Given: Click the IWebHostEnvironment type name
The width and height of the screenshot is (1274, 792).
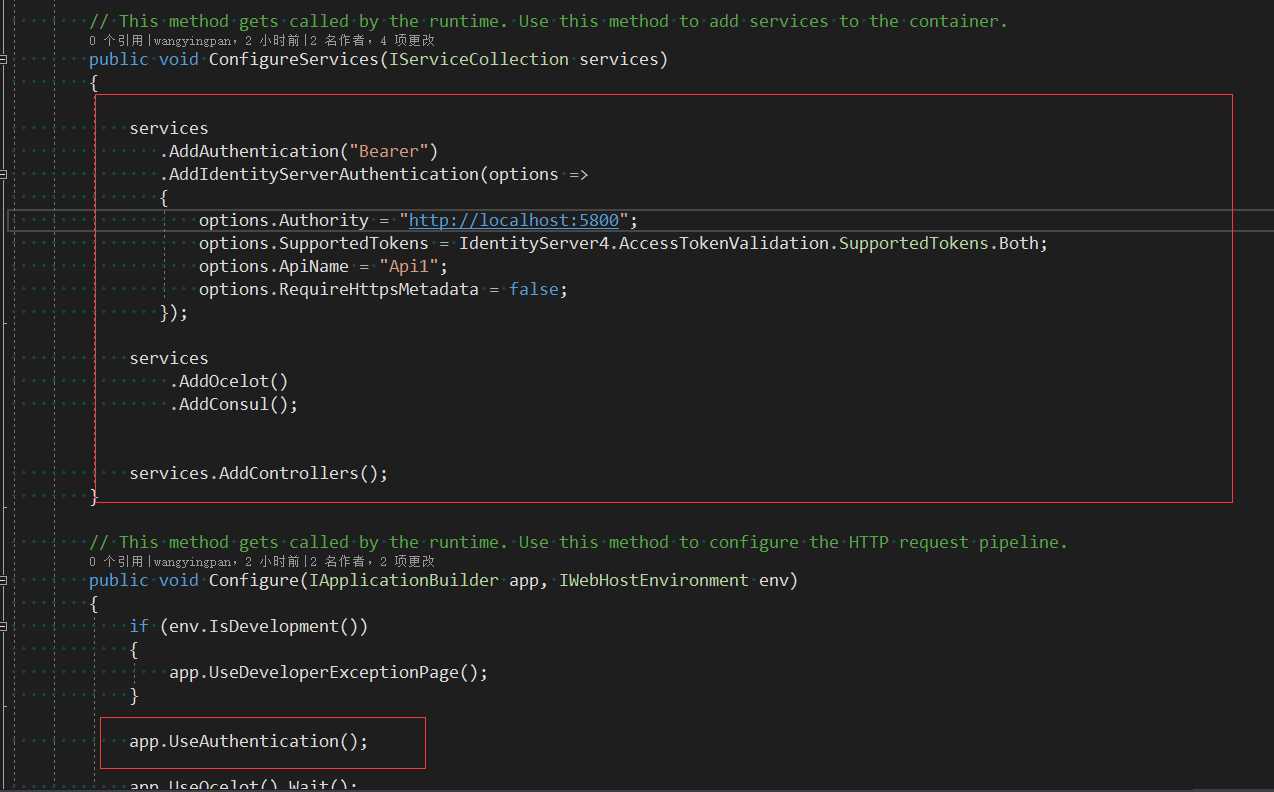Looking at the screenshot, I should click(654, 581).
